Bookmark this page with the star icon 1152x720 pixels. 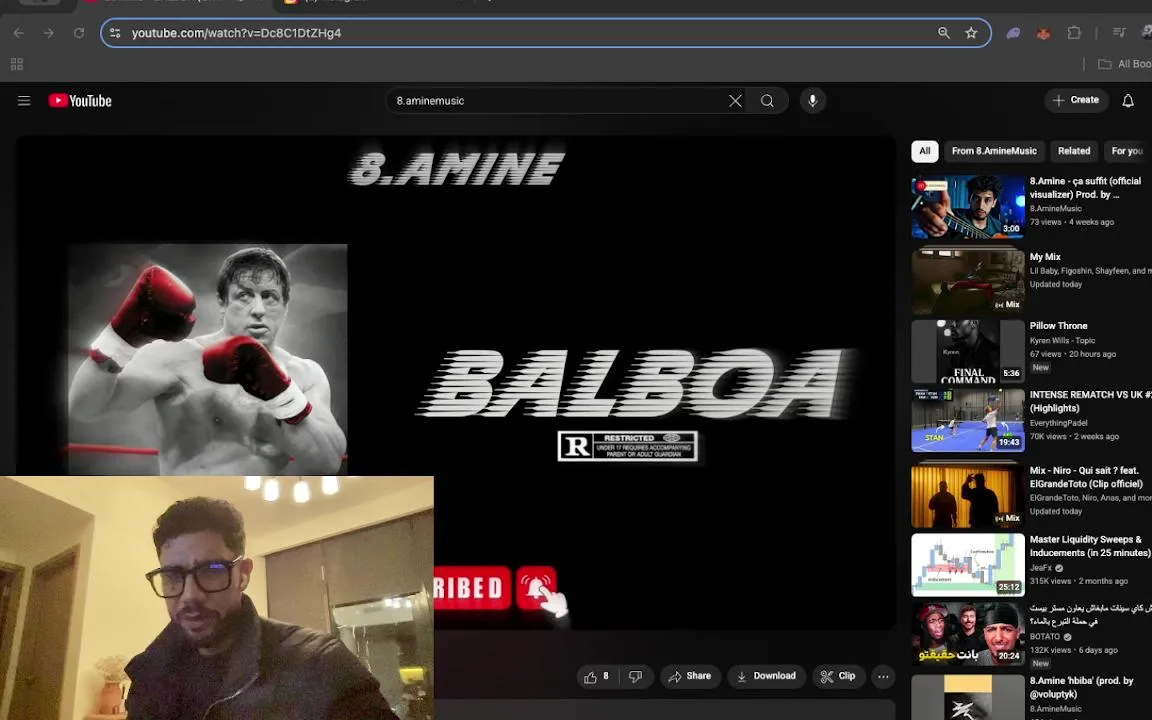tap(971, 33)
